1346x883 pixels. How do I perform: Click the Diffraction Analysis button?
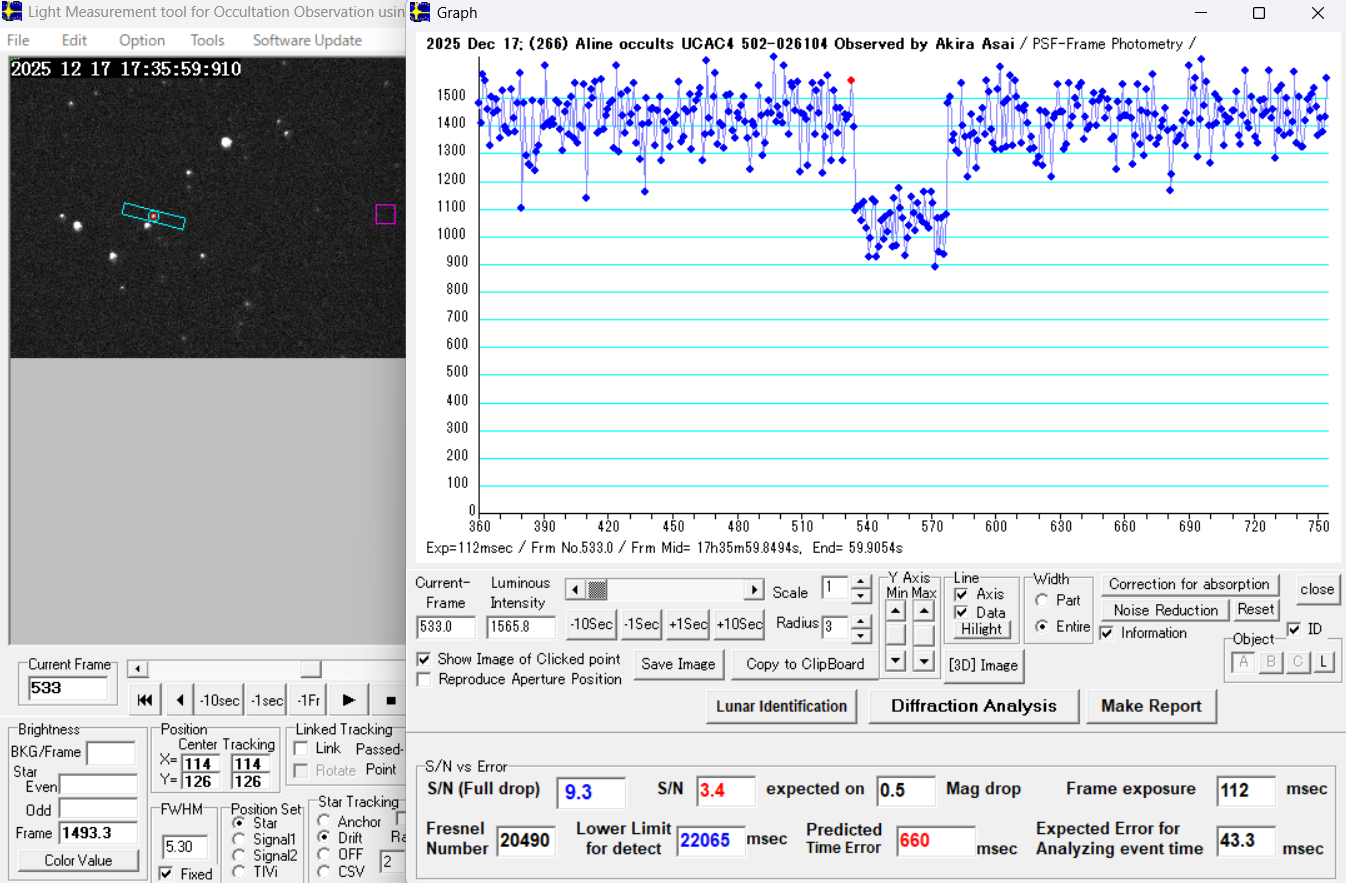pyautogui.click(x=973, y=706)
